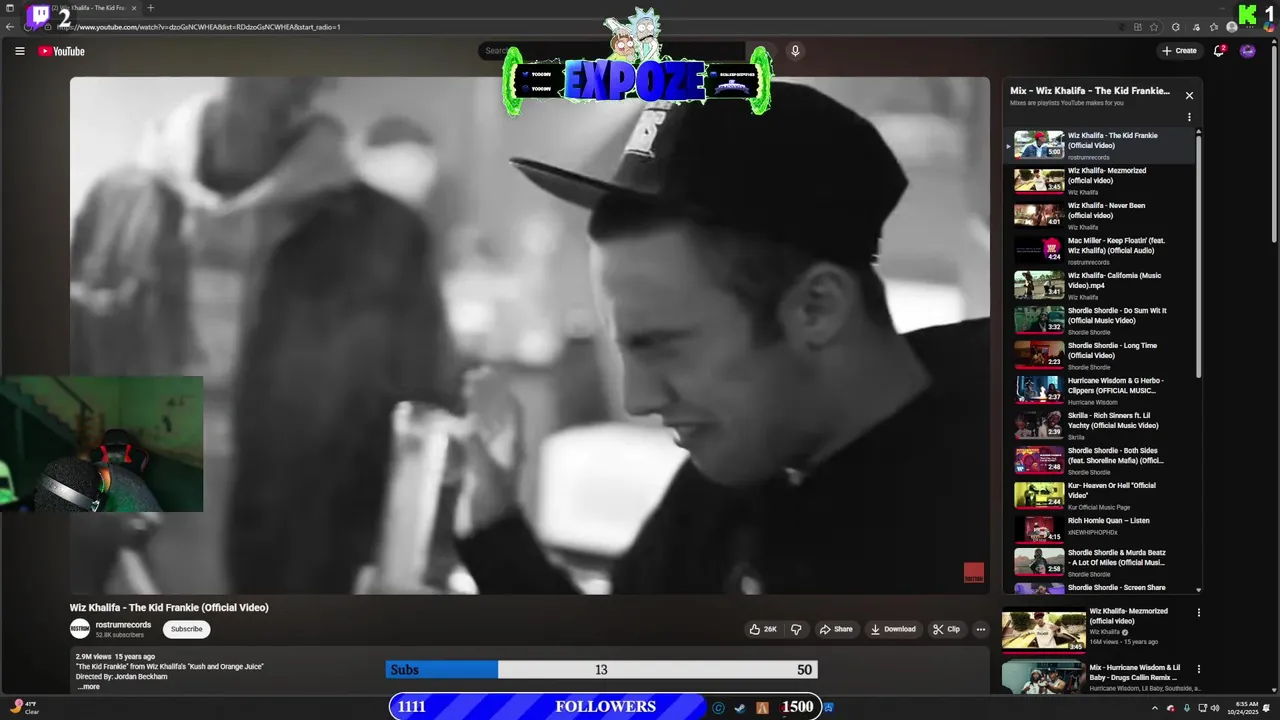
Task: Share the Kid Frankie video
Action: point(836,629)
